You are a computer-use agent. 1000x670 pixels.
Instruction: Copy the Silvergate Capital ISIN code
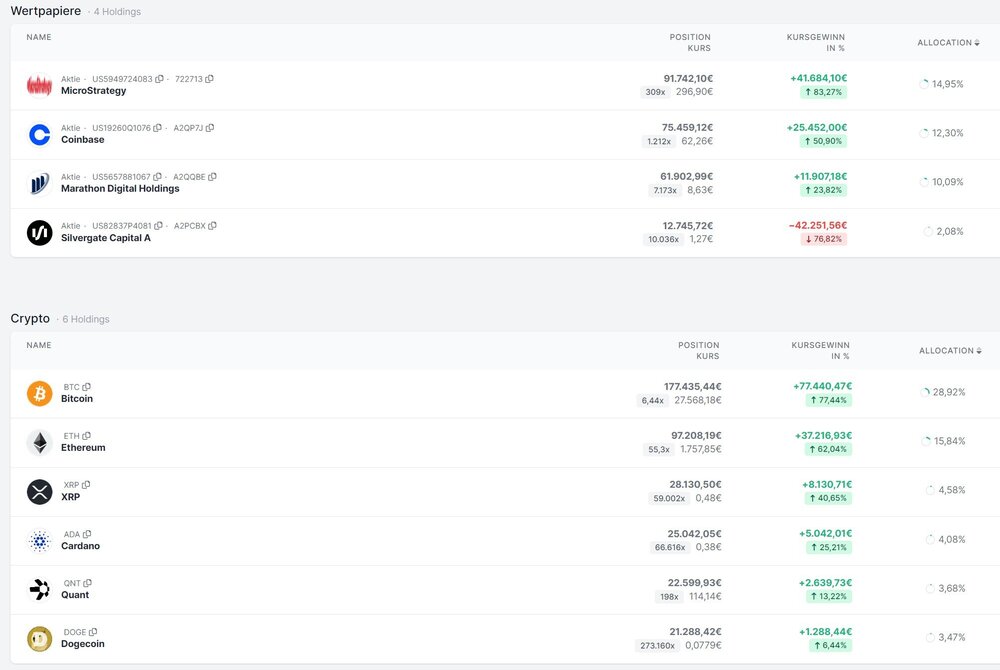(158, 226)
